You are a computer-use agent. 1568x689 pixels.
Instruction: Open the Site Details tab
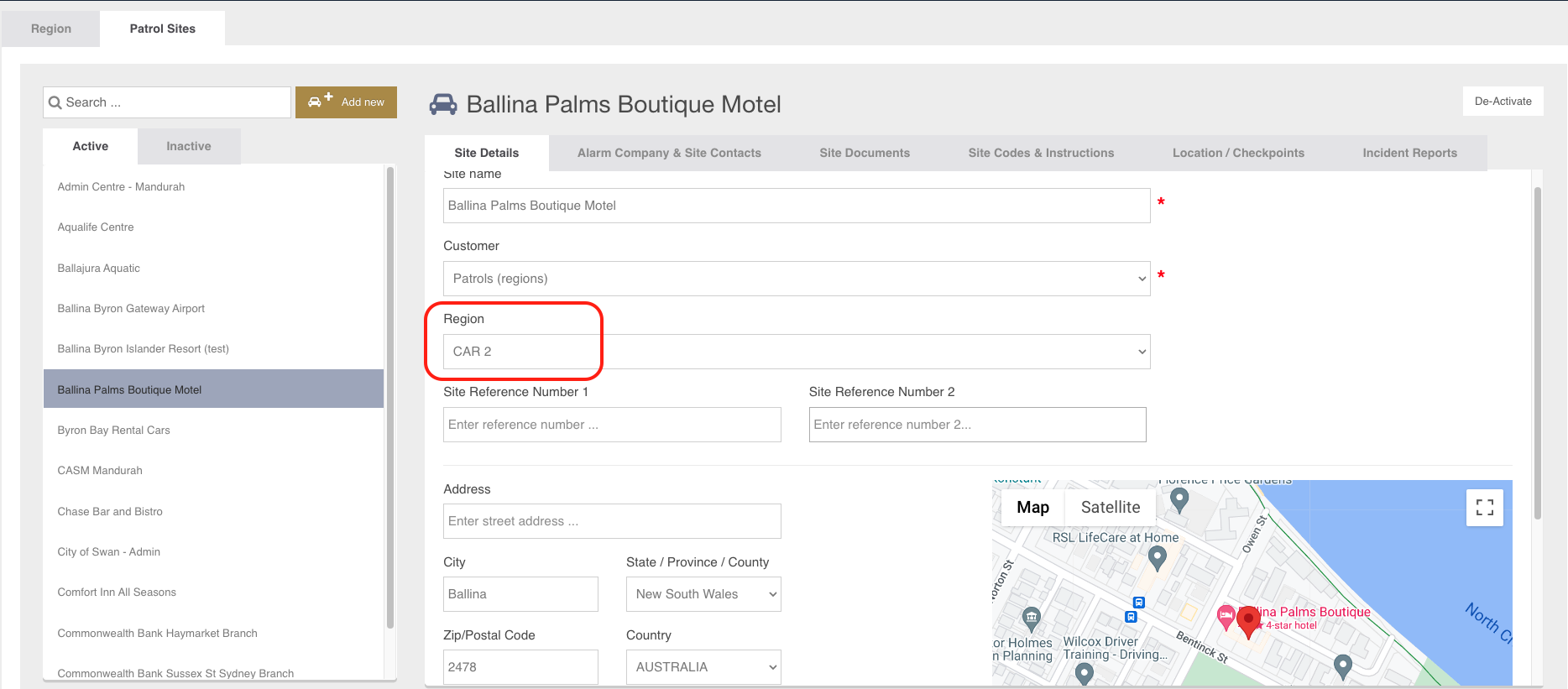pos(487,153)
